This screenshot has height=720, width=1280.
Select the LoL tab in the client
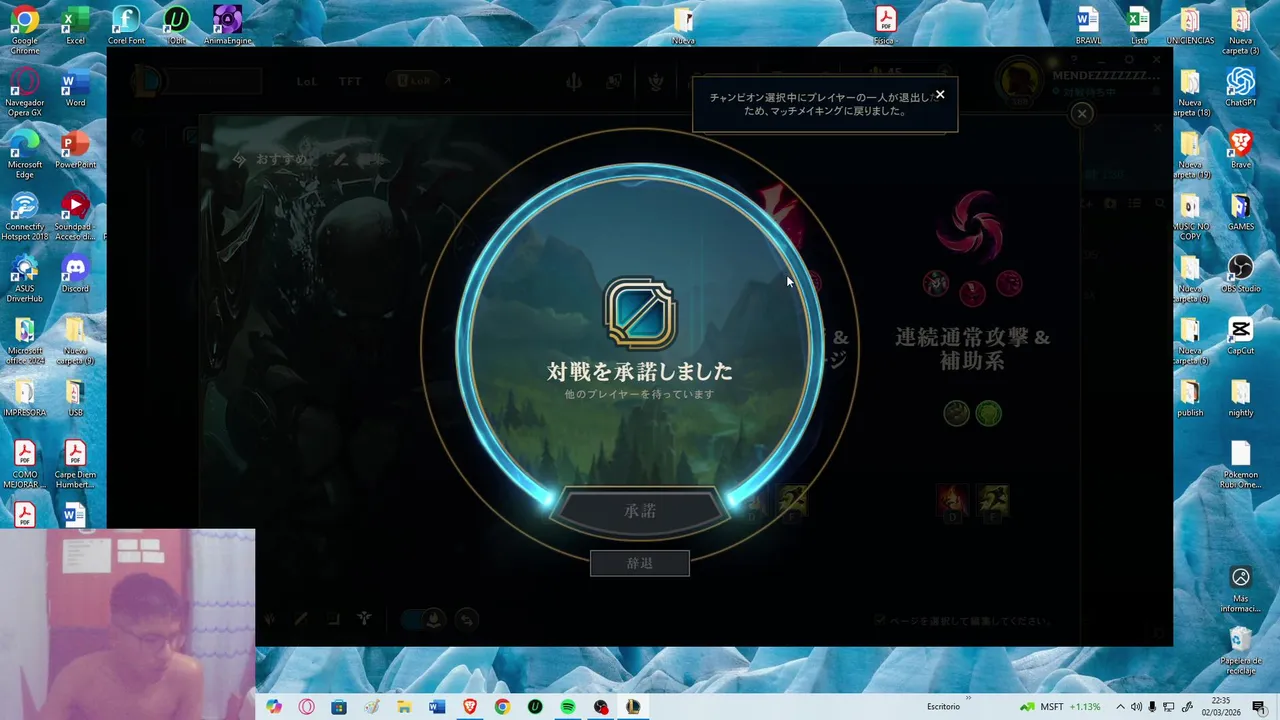[x=307, y=82]
